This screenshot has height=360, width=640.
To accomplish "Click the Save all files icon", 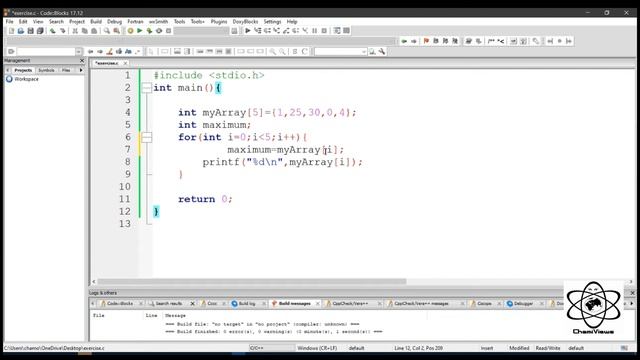I will point(40,31).
